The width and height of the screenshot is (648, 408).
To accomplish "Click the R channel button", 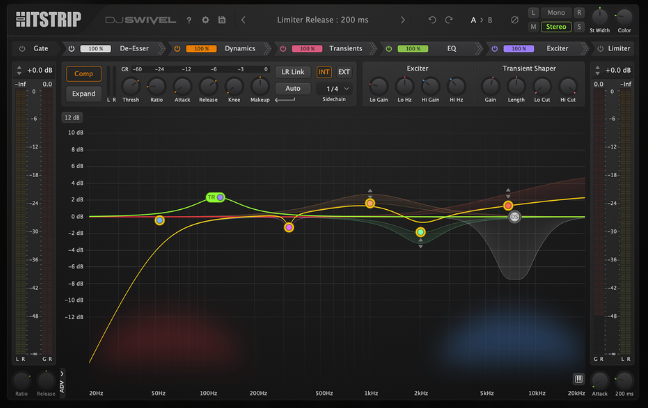I will [x=579, y=13].
